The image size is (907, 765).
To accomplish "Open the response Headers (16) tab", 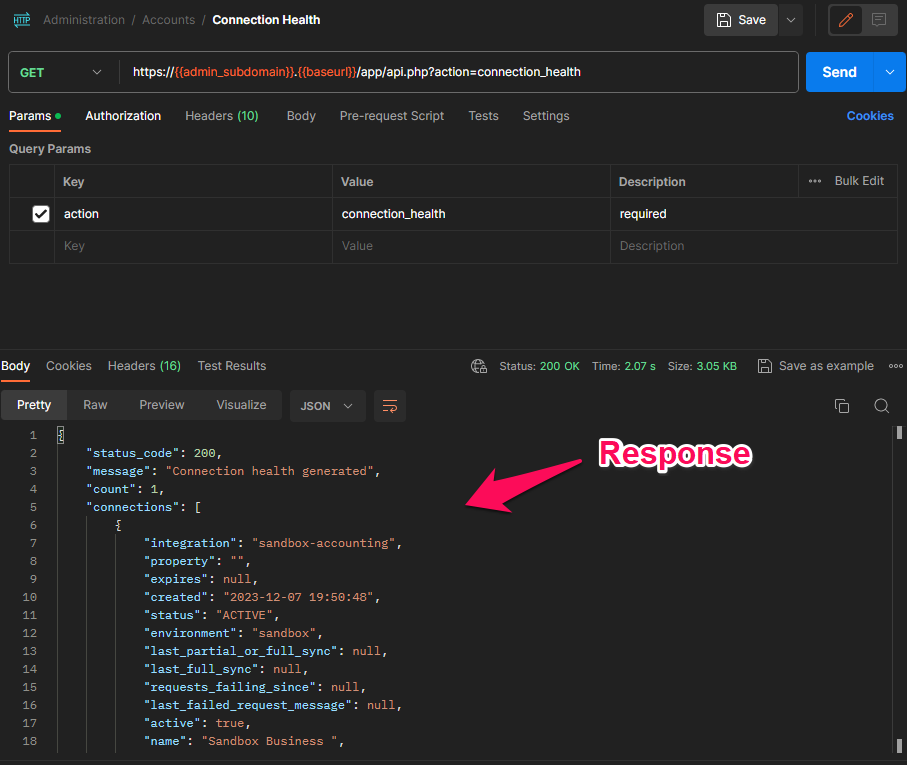I will click(144, 366).
